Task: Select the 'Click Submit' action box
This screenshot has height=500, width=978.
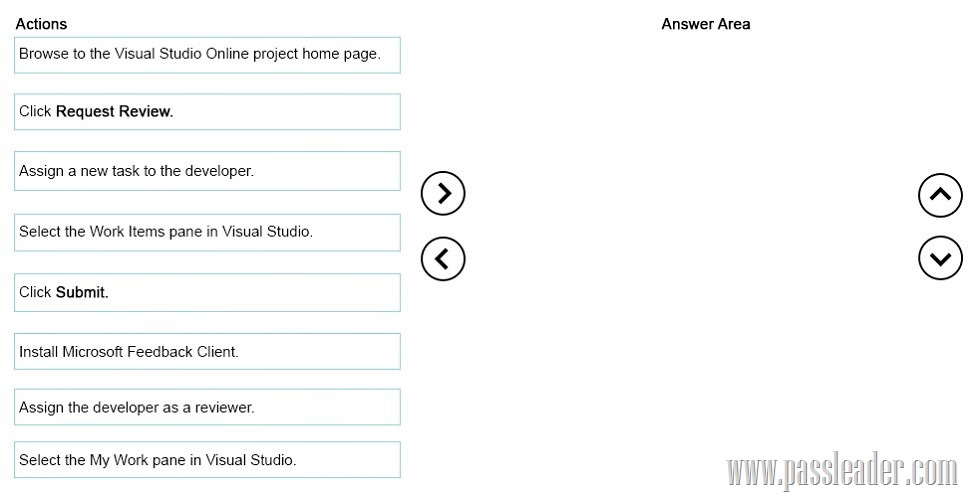Action: click(207, 292)
